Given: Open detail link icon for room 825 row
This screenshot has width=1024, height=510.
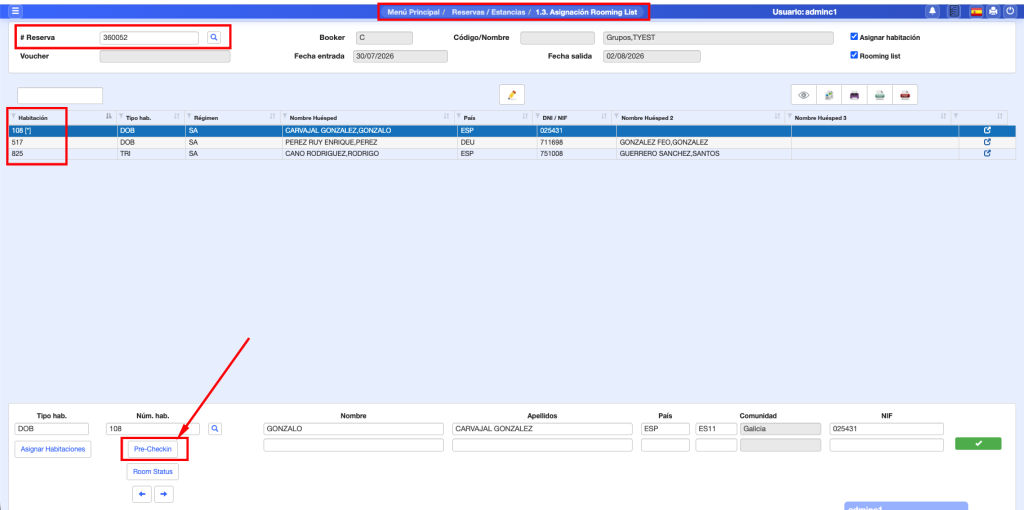Looking at the screenshot, I should (x=987, y=153).
